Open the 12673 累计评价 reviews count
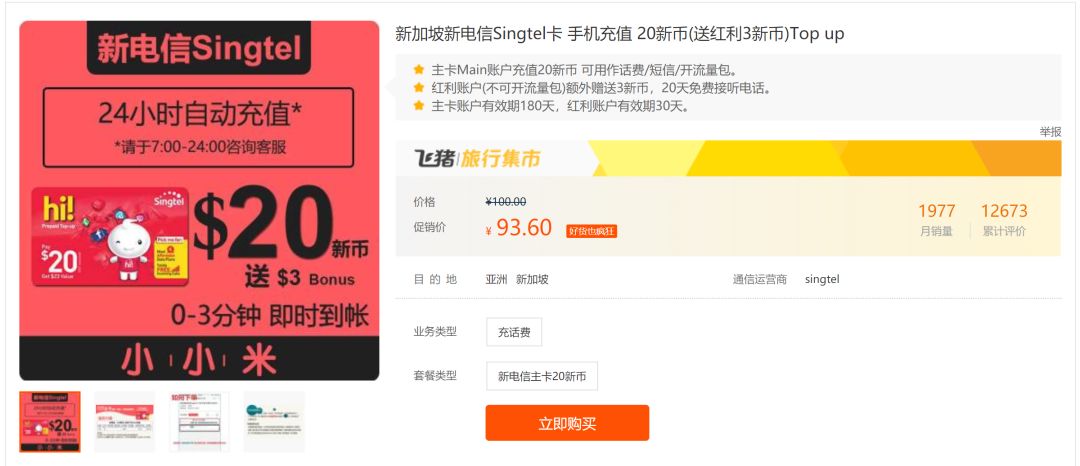The width and height of the screenshot is (1080, 466). coord(1004,220)
